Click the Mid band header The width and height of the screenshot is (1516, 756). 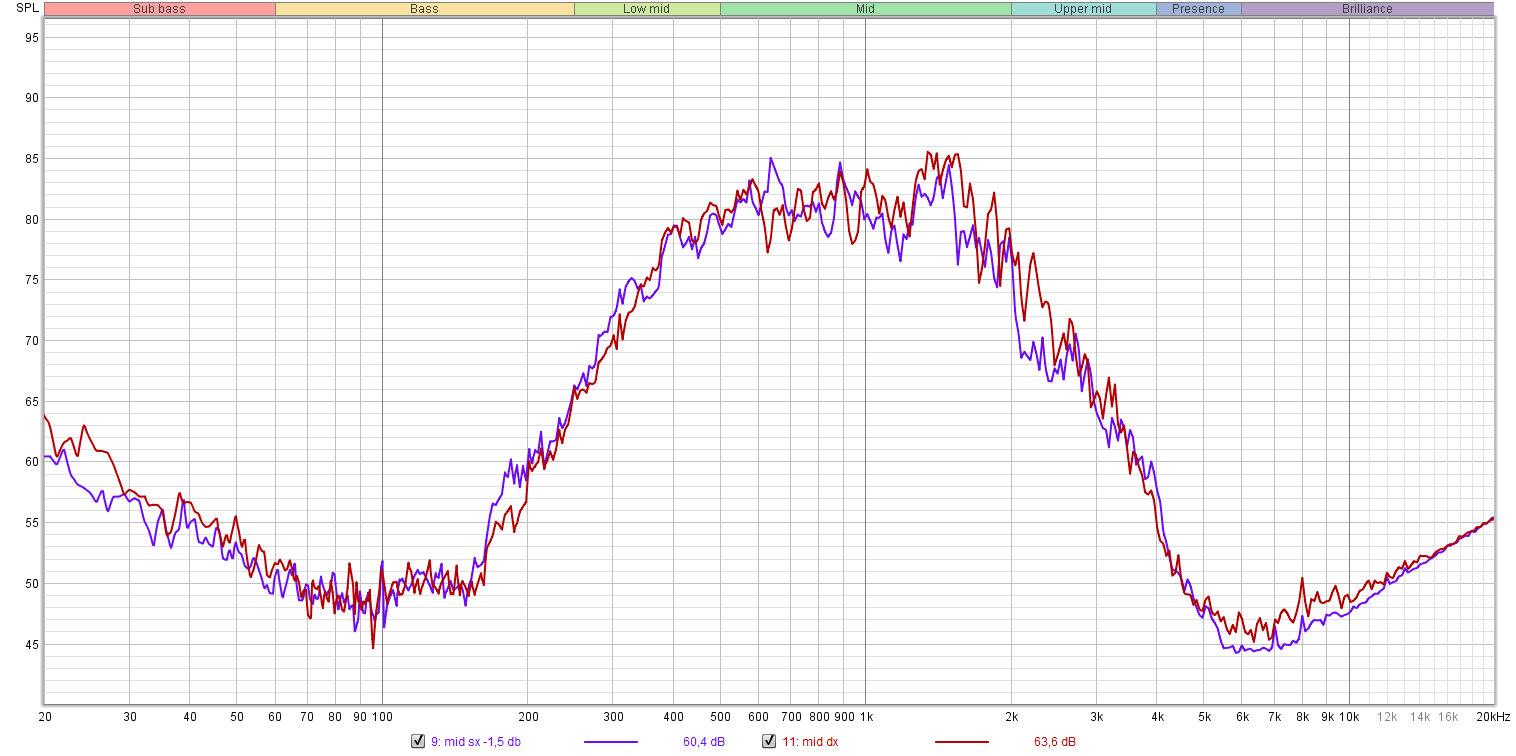click(866, 9)
